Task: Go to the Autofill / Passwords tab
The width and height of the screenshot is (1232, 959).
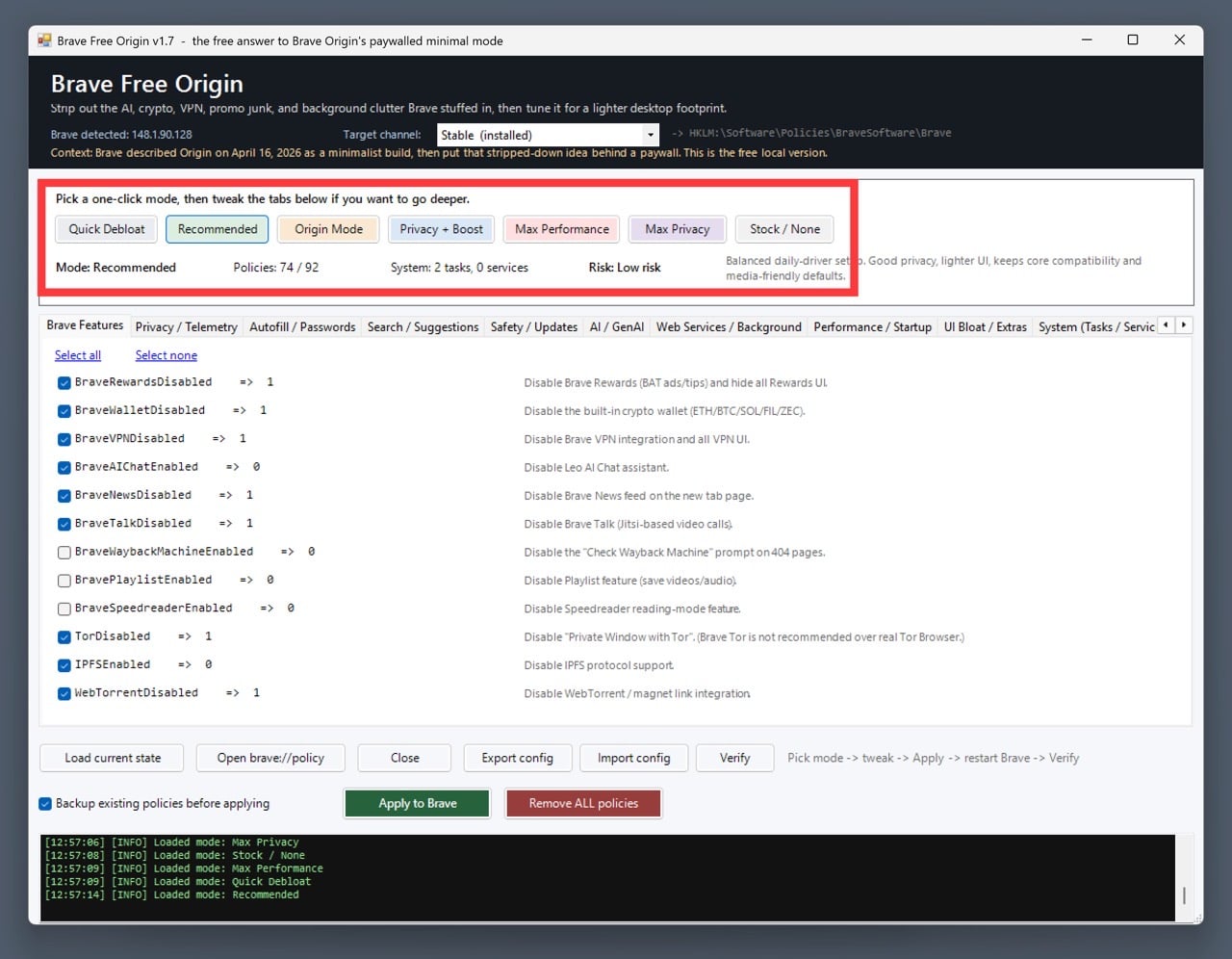Action: click(302, 327)
